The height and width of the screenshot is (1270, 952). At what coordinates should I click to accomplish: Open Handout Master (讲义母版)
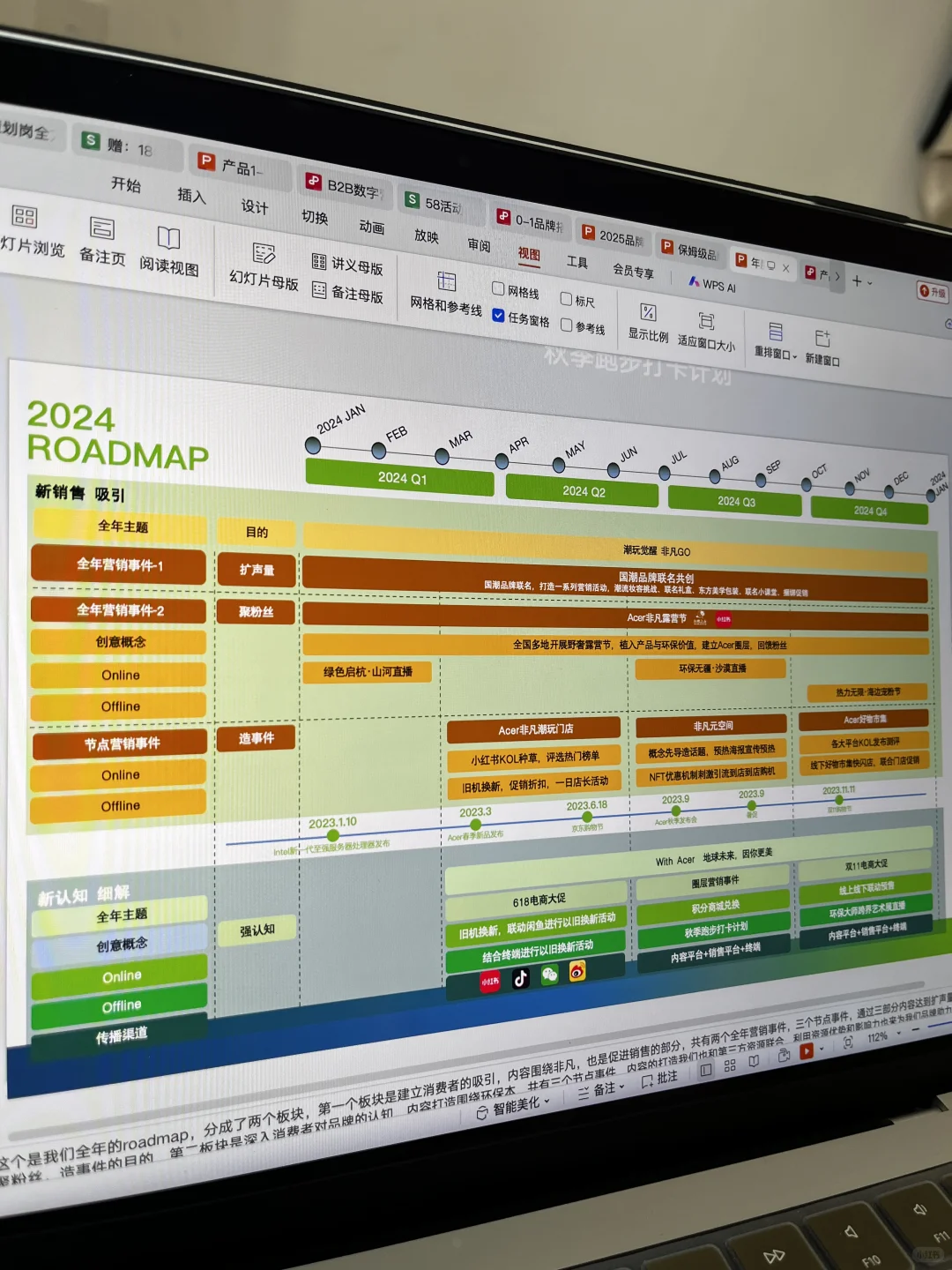(347, 264)
